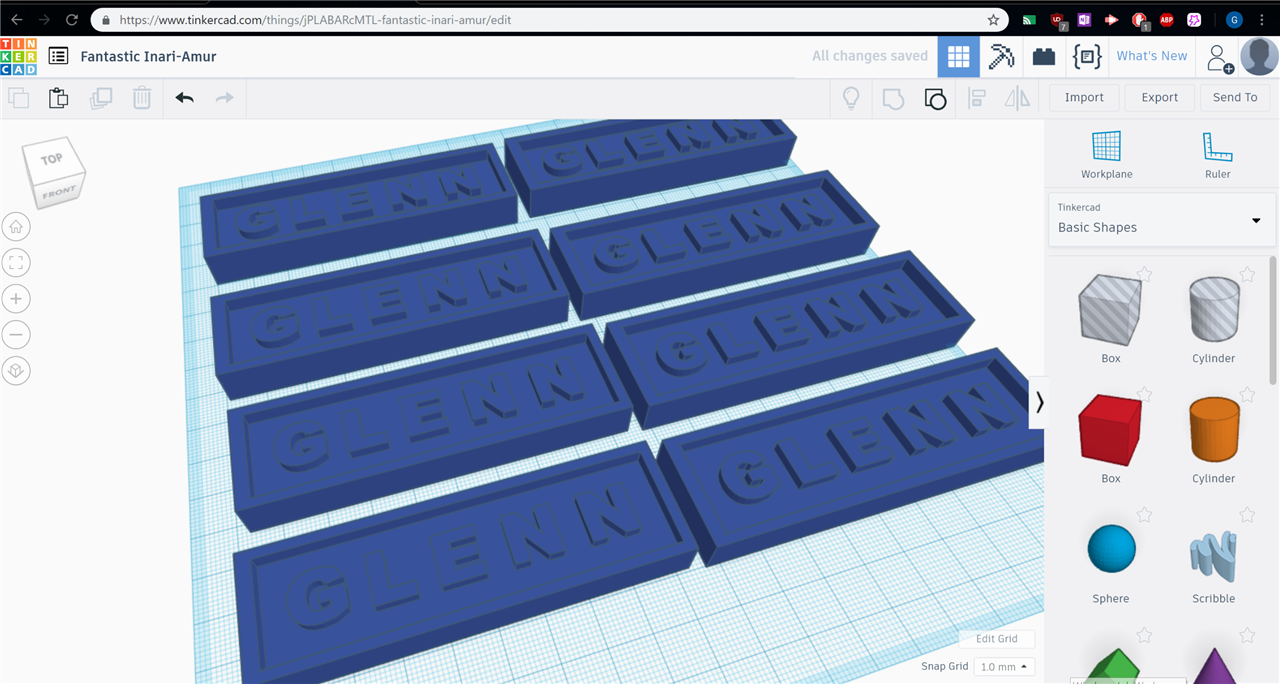Reset camera with the Home view button
This screenshot has height=684, width=1280.
pos(16,227)
